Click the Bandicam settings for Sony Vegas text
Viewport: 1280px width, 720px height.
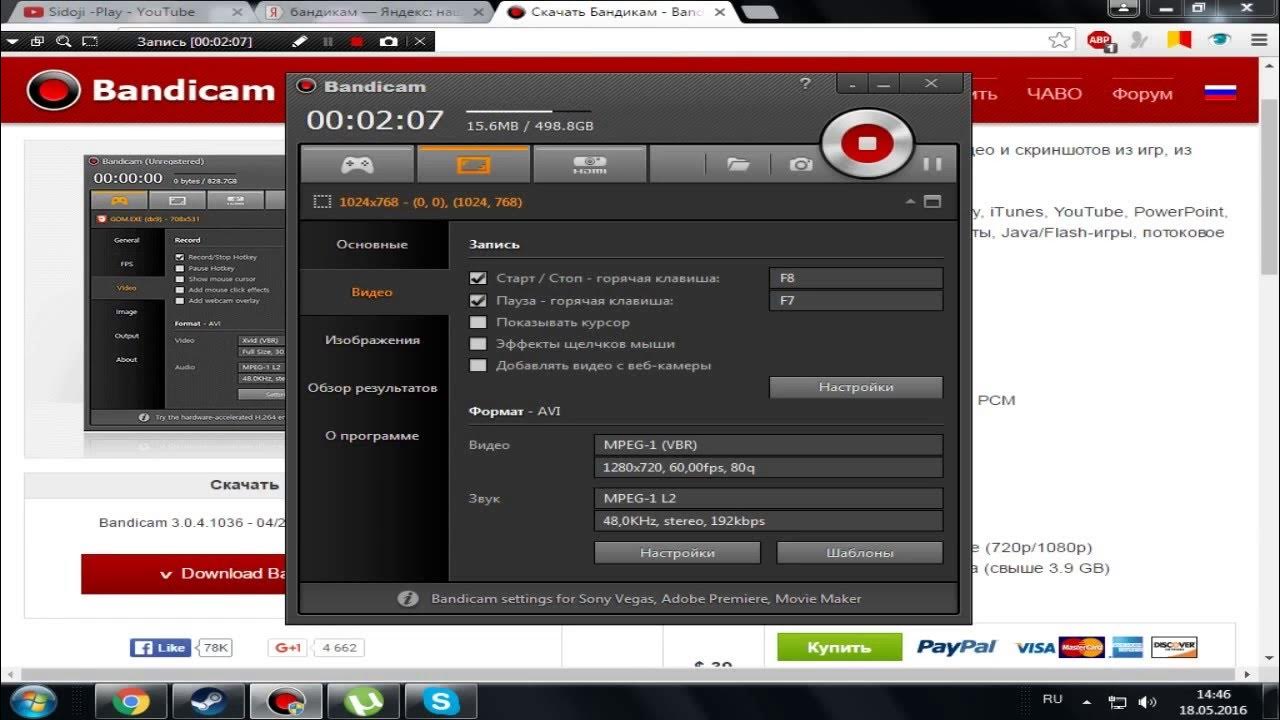point(646,599)
